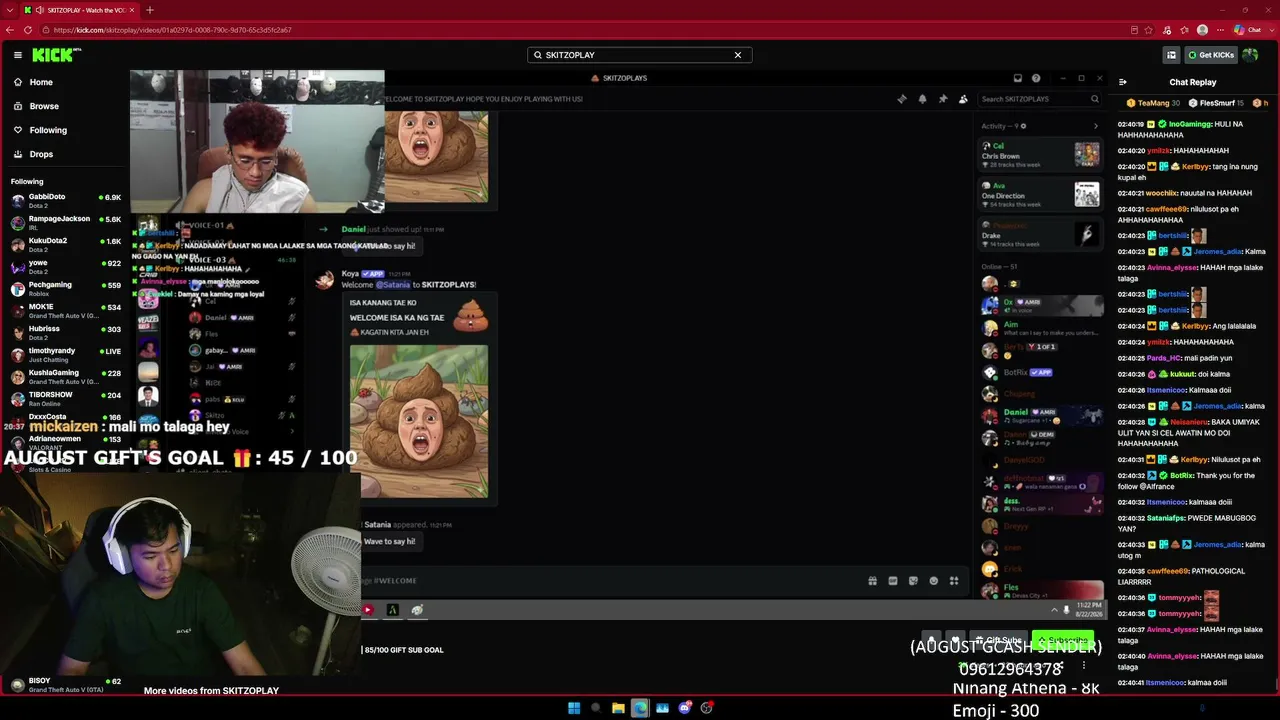Open Discord help question-mark icon

coord(1036,78)
